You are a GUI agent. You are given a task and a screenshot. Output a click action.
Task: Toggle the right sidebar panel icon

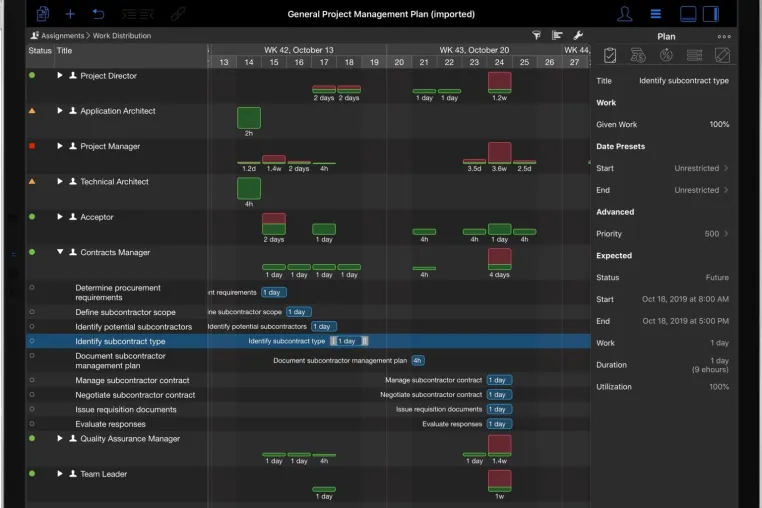point(711,14)
